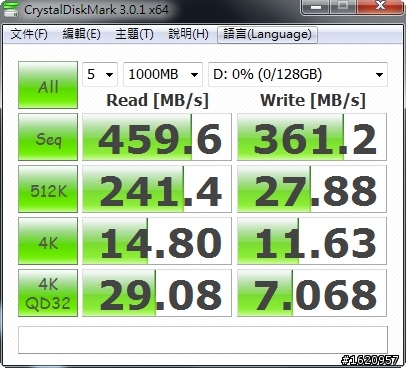
Task: Select the 4K QD32 write result 7.068
Action: 312,293
